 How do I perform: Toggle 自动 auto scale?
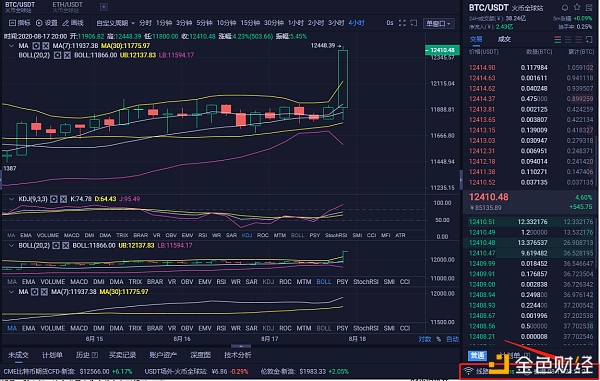pyautogui.click(x=452, y=339)
